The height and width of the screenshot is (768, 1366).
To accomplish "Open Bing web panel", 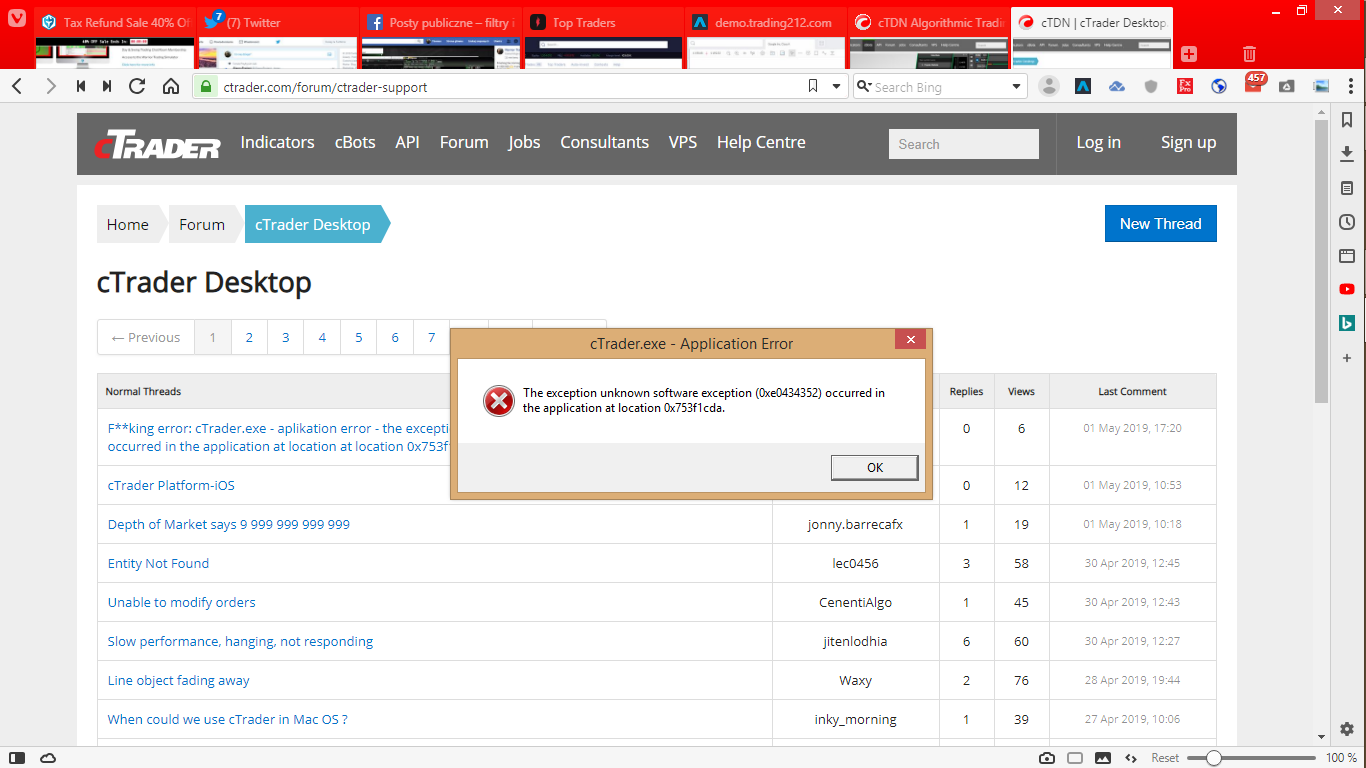I will [x=1347, y=323].
